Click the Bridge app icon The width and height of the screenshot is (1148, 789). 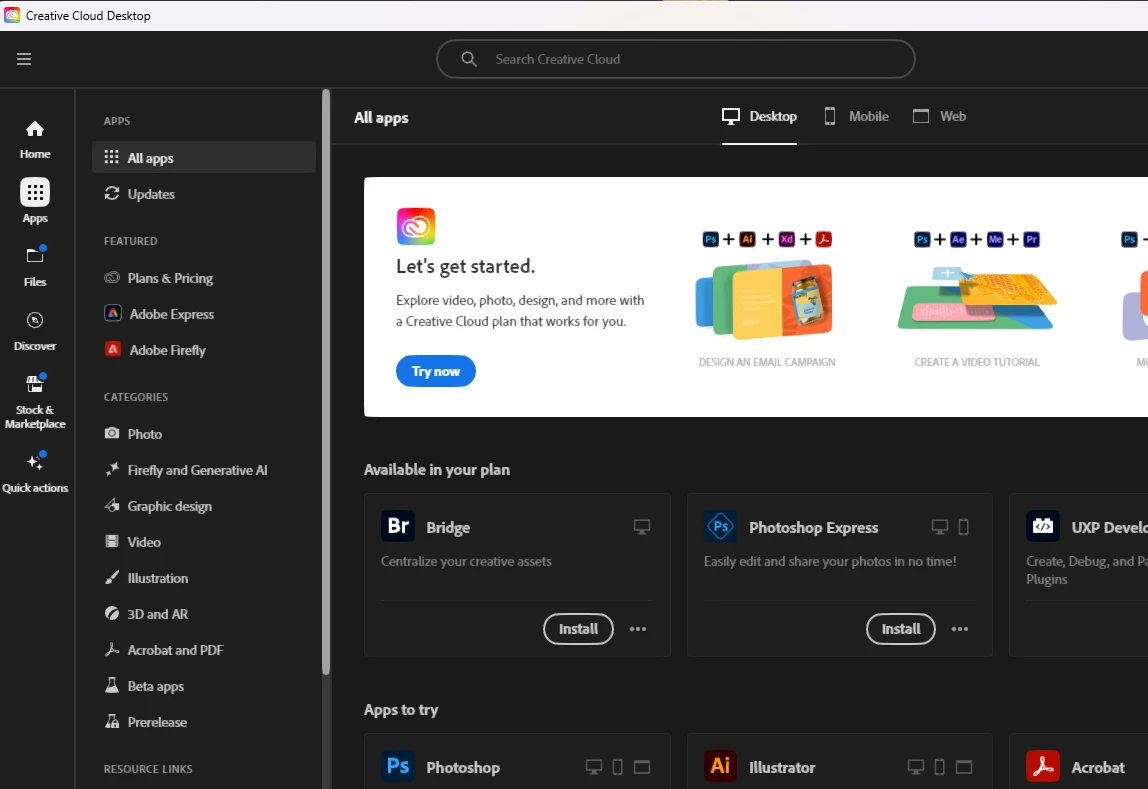[x=398, y=526]
